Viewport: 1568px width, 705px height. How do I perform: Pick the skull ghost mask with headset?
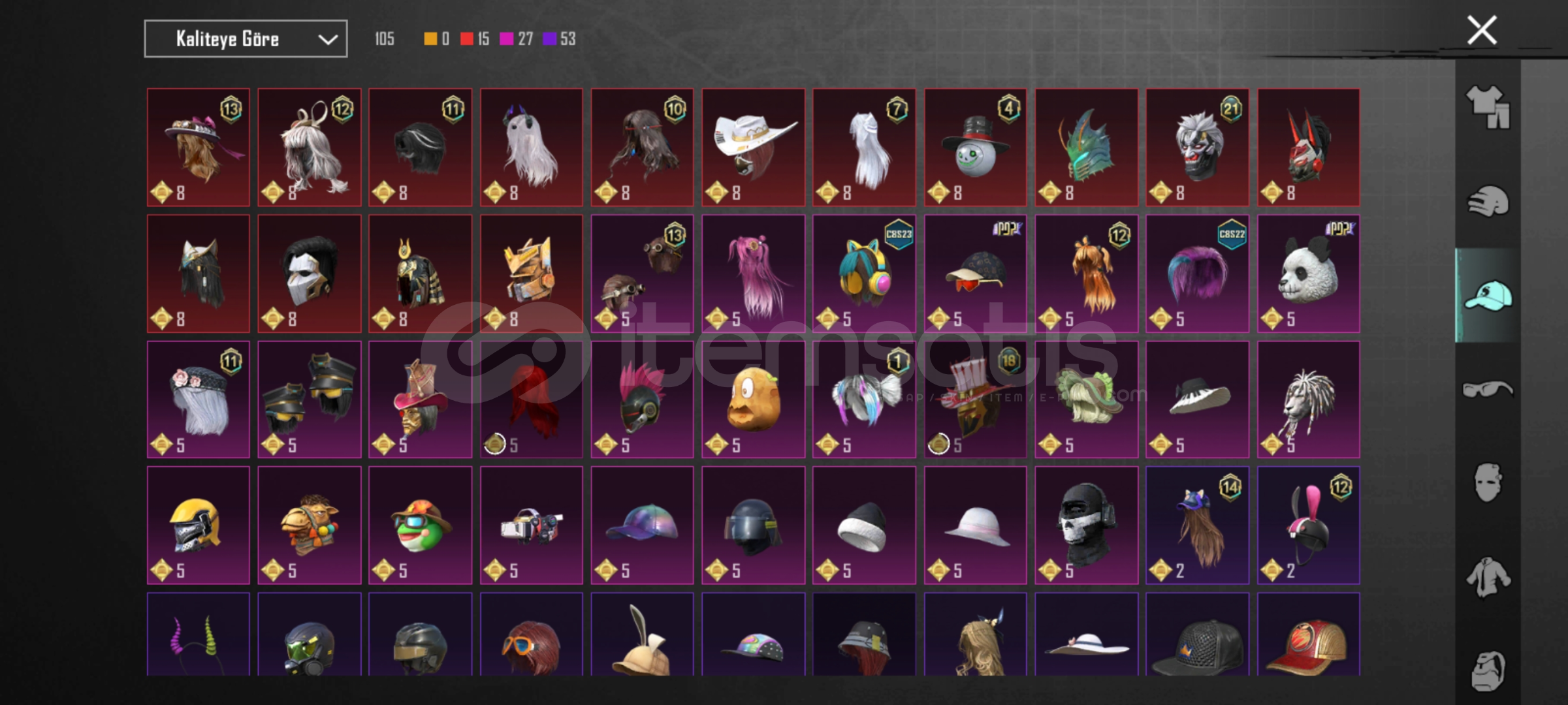(1086, 525)
